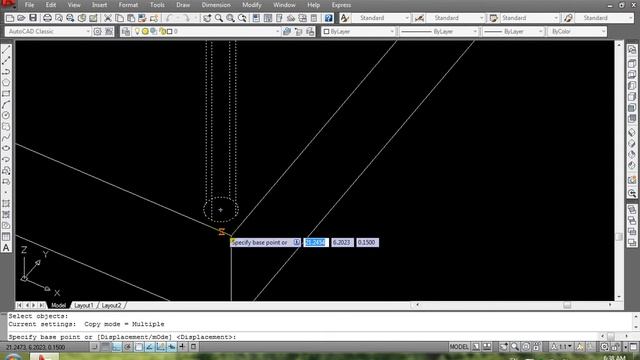640x360 pixels.
Task: Select the Line tool in Draw toolbar
Action: tap(6, 50)
